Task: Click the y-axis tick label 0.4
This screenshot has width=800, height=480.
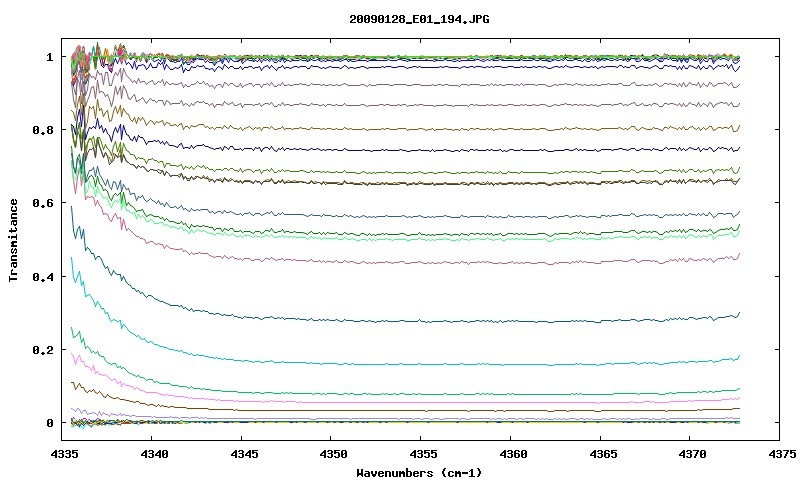Action: [x=43, y=276]
